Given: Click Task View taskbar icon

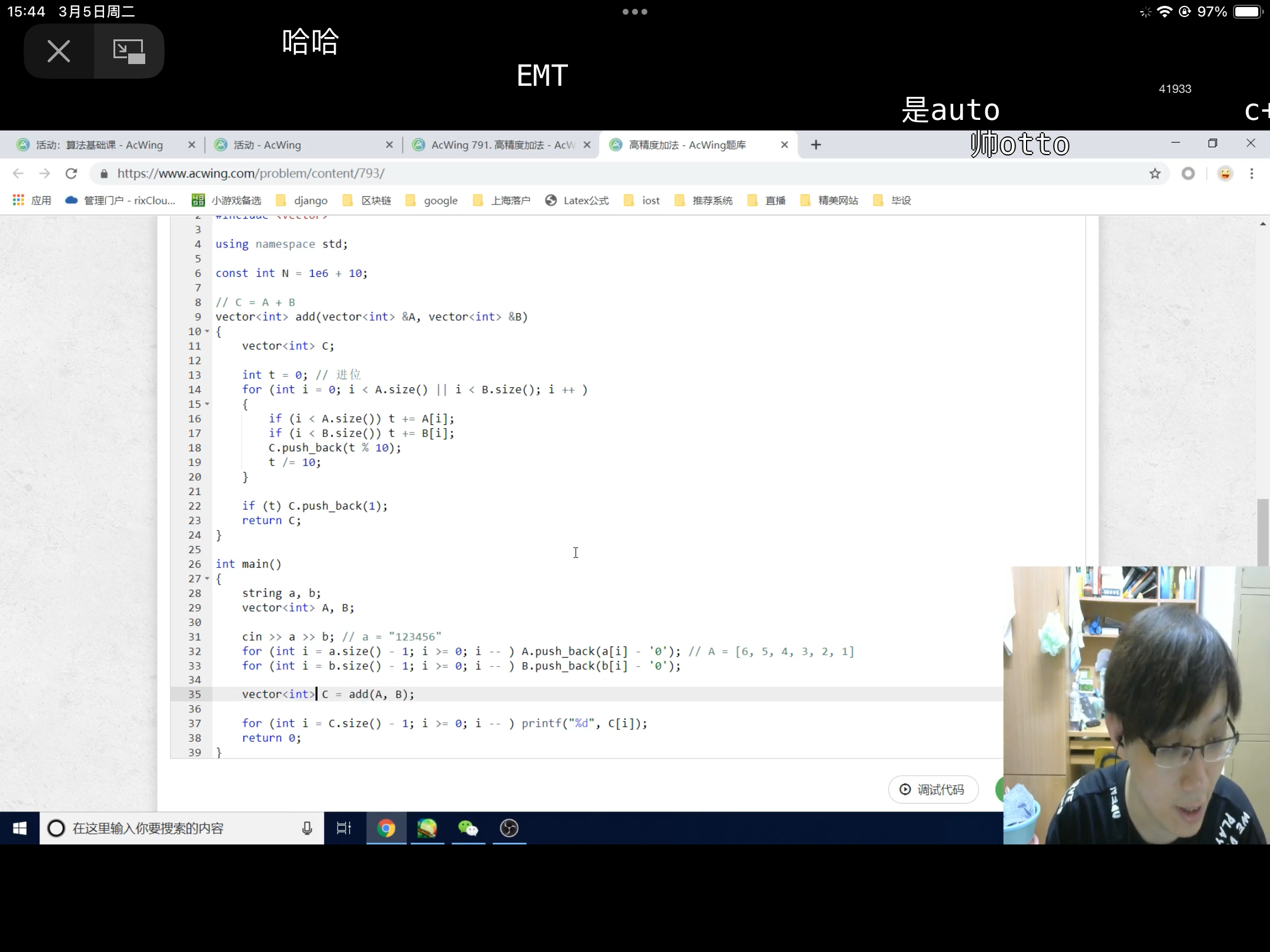Looking at the screenshot, I should click(x=343, y=828).
